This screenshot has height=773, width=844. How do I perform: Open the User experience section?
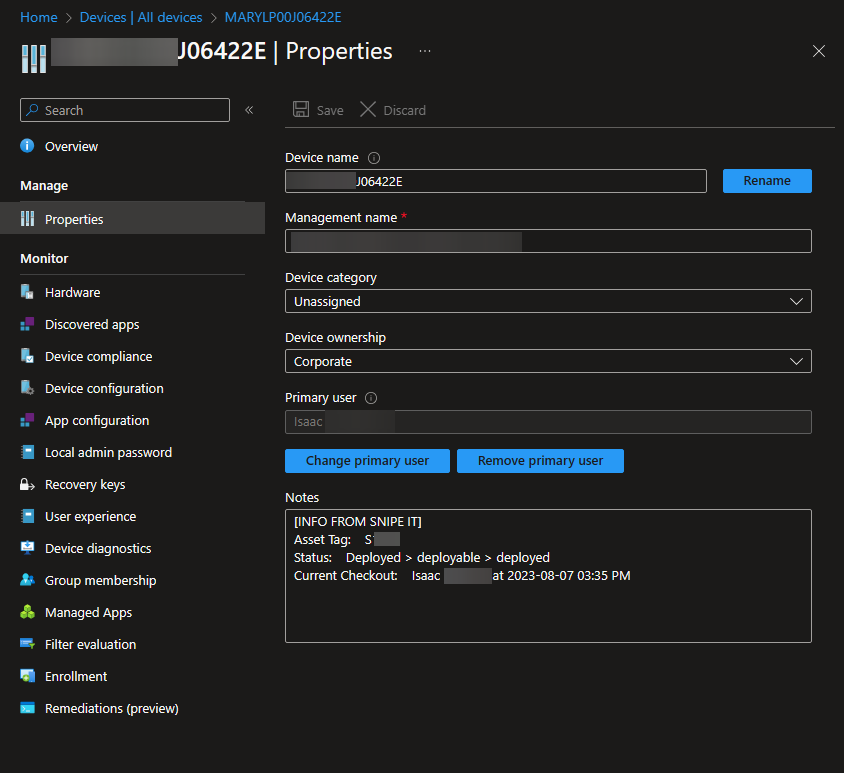91,516
